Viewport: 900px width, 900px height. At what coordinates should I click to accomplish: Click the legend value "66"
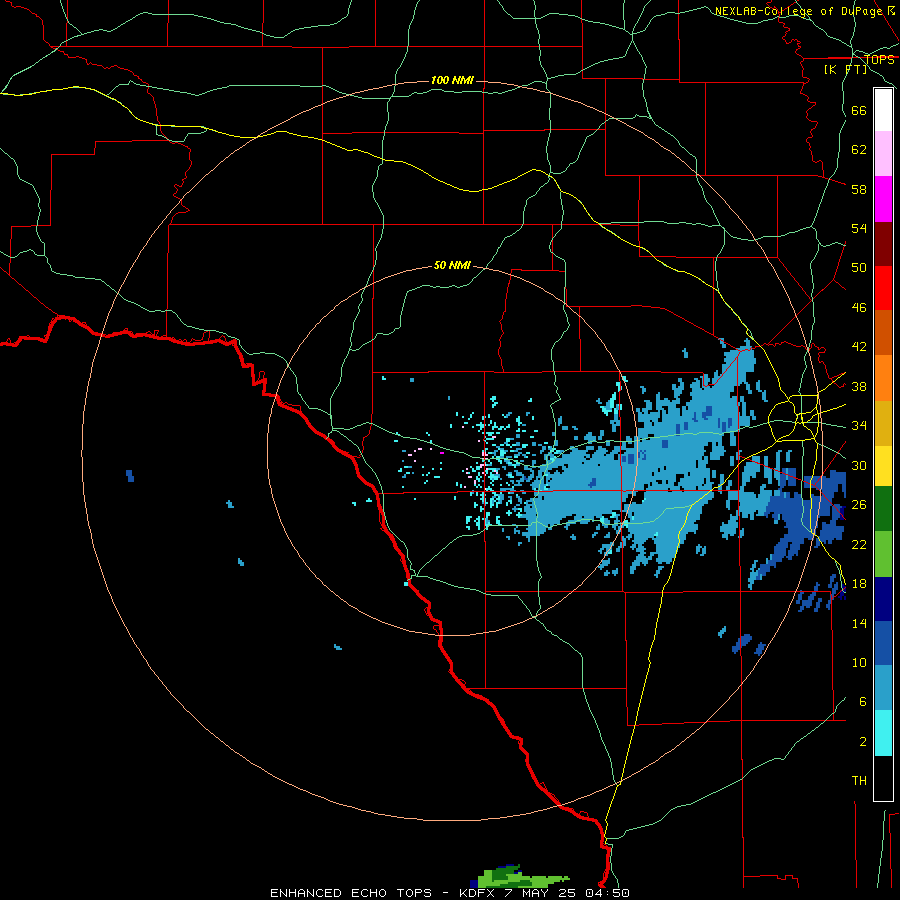[x=859, y=110]
